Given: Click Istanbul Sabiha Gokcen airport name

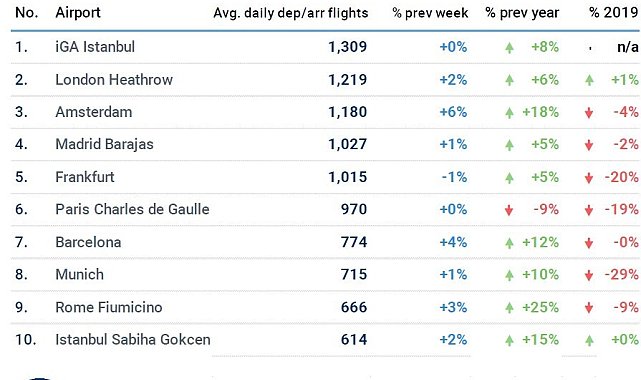Looking at the screenshot, I should click(133, 340).
